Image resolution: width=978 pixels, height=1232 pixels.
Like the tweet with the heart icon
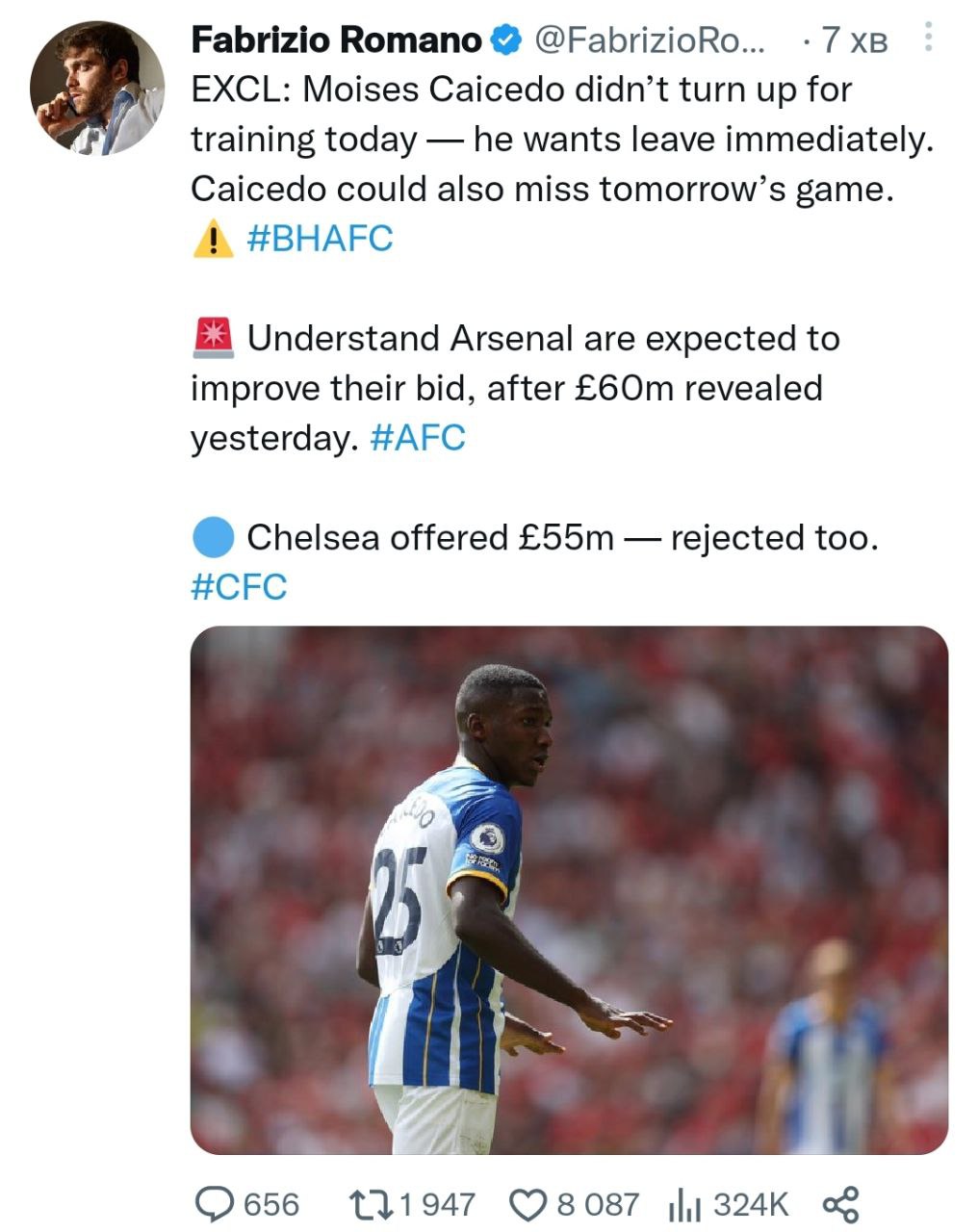[526, 1204]
